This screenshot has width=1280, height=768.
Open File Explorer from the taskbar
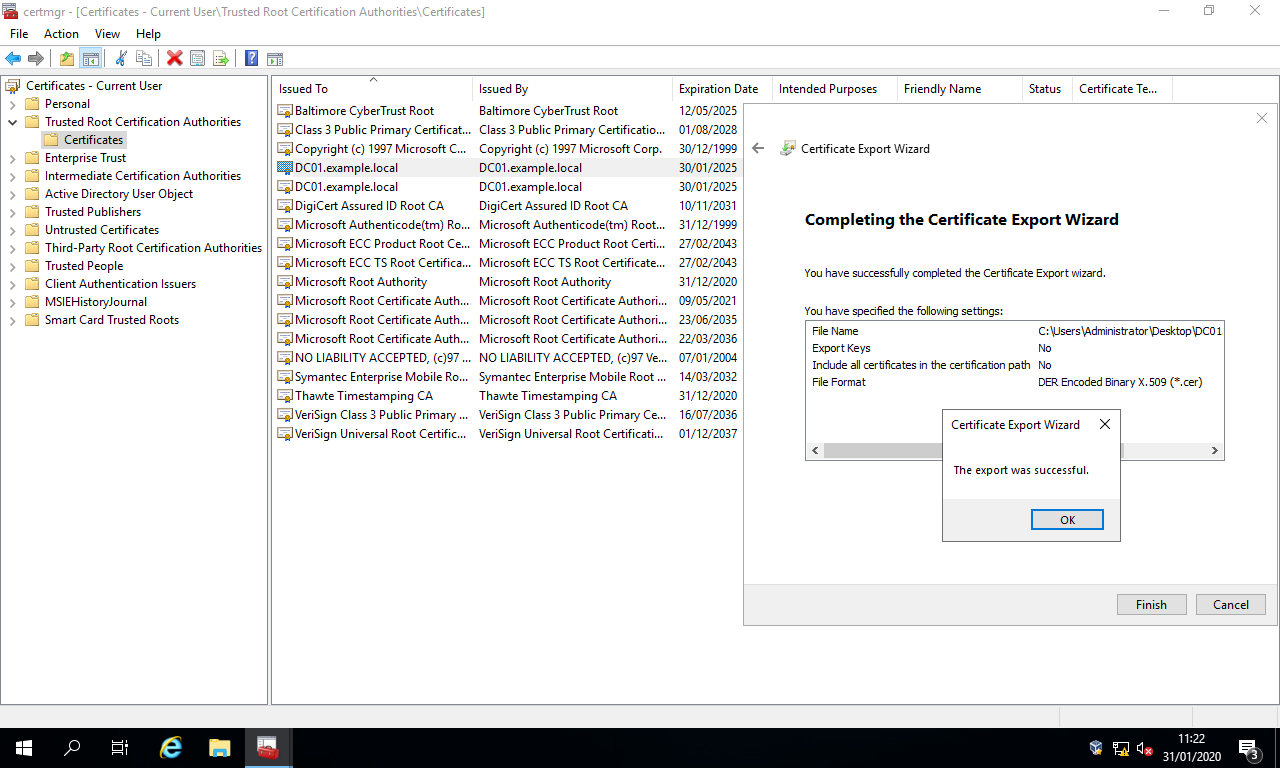click(219, 747)
